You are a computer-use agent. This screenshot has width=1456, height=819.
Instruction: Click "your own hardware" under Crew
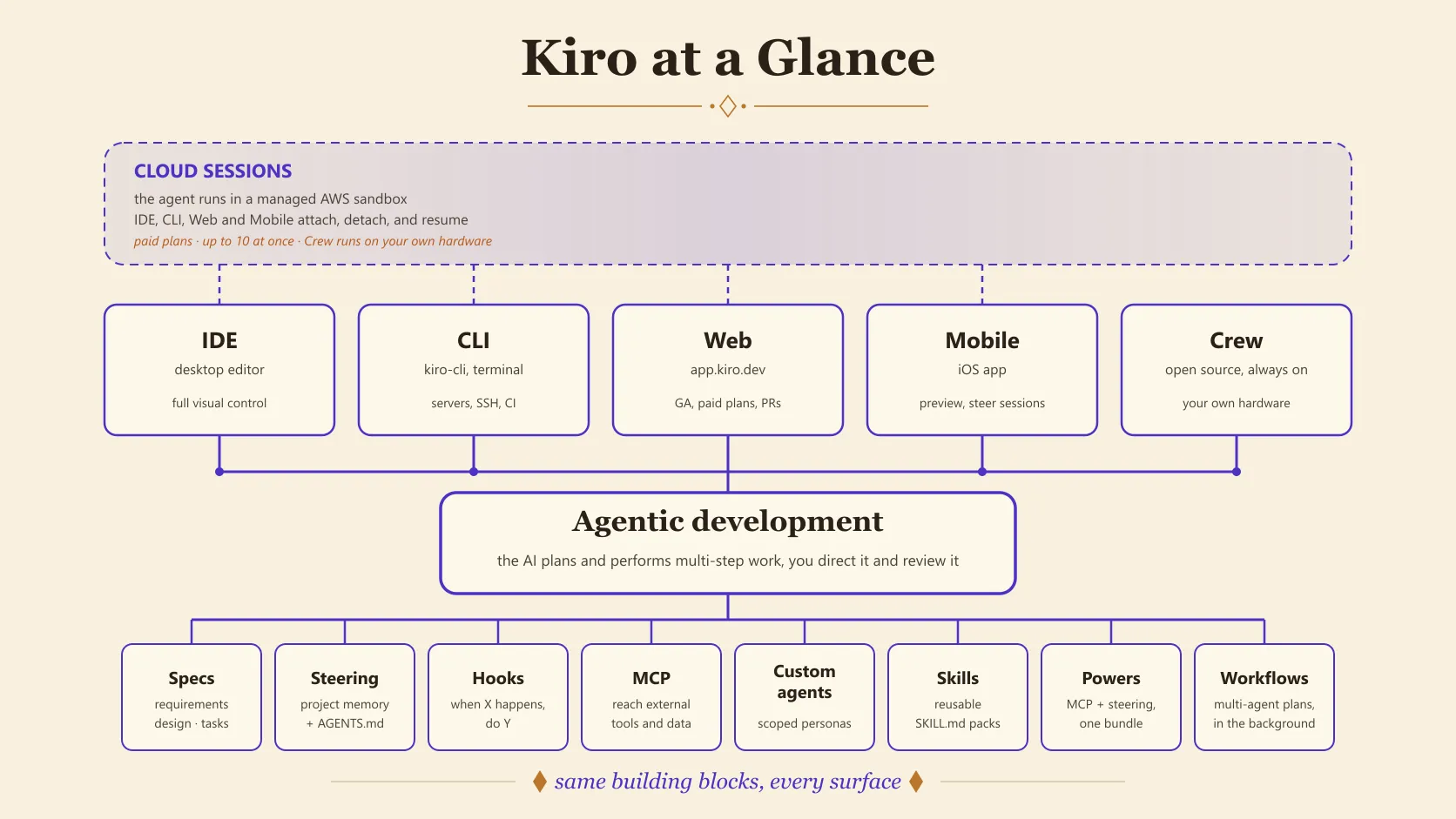click(1237, 403)
